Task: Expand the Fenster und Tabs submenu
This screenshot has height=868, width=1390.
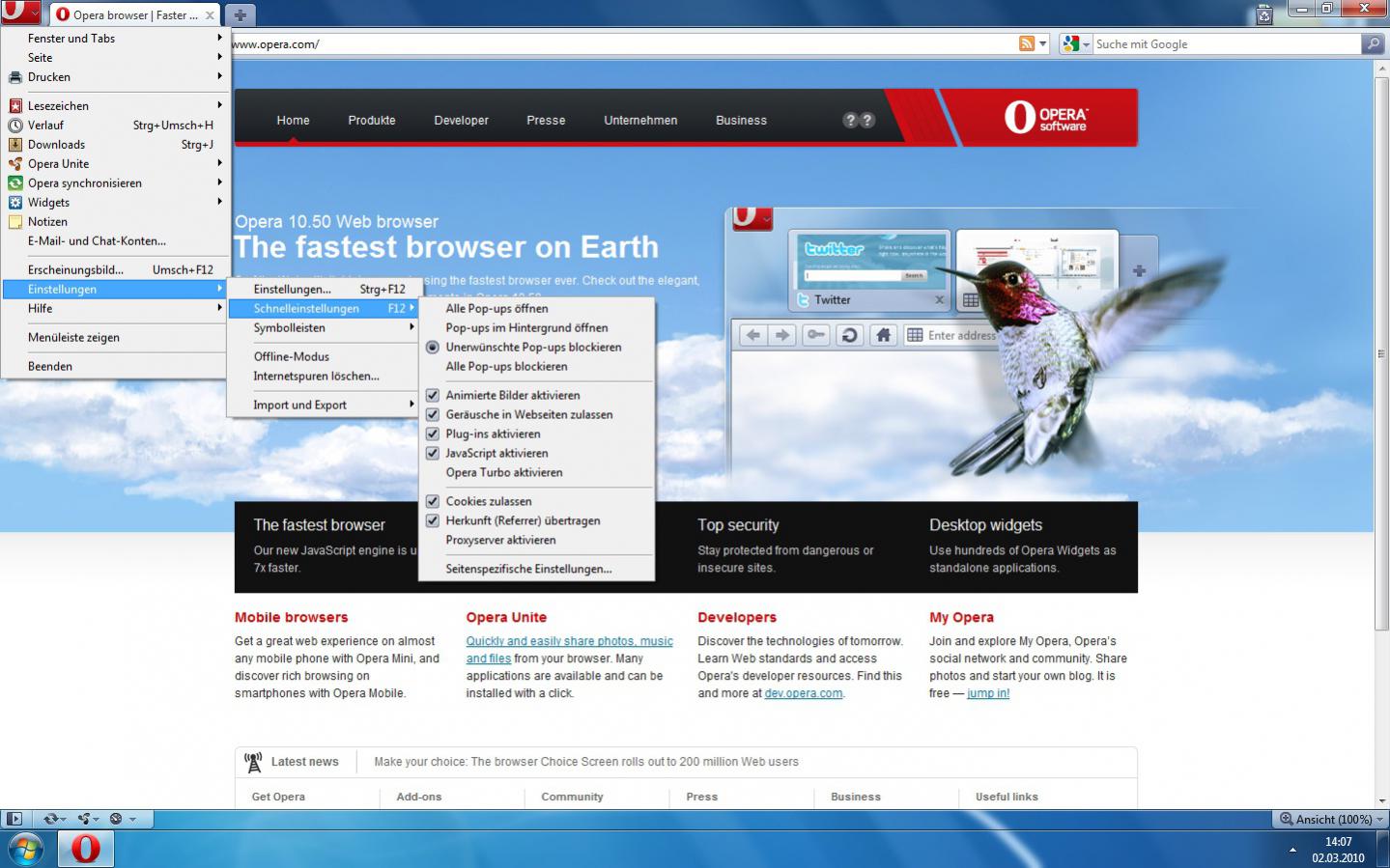Action: tap(114, 39)
